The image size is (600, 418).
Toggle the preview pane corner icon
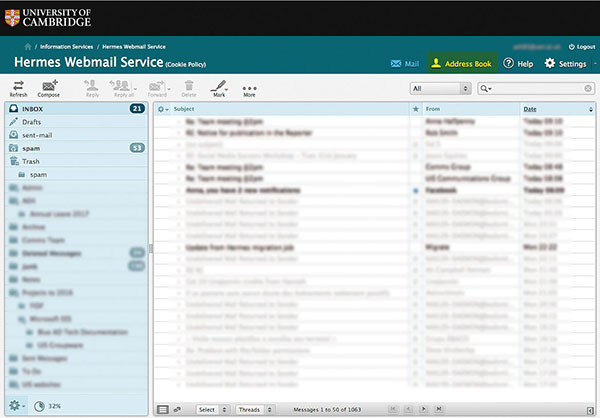590,410
